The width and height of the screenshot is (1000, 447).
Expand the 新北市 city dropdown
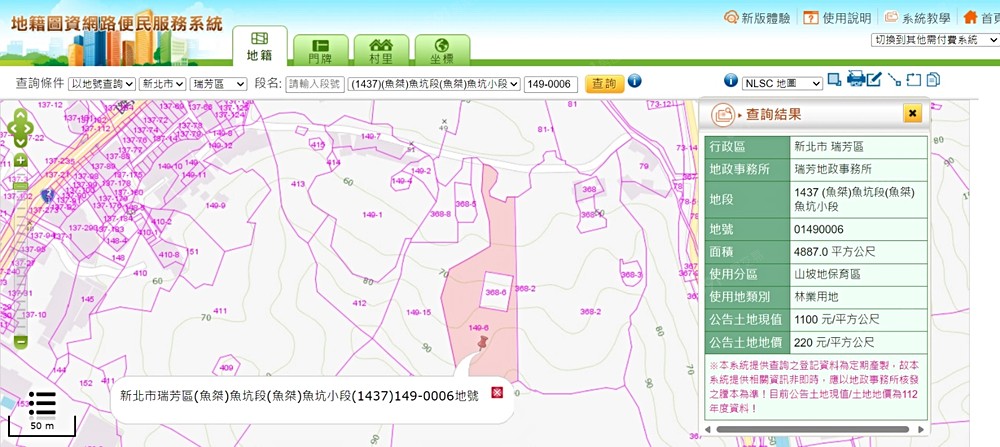point(162,84)
